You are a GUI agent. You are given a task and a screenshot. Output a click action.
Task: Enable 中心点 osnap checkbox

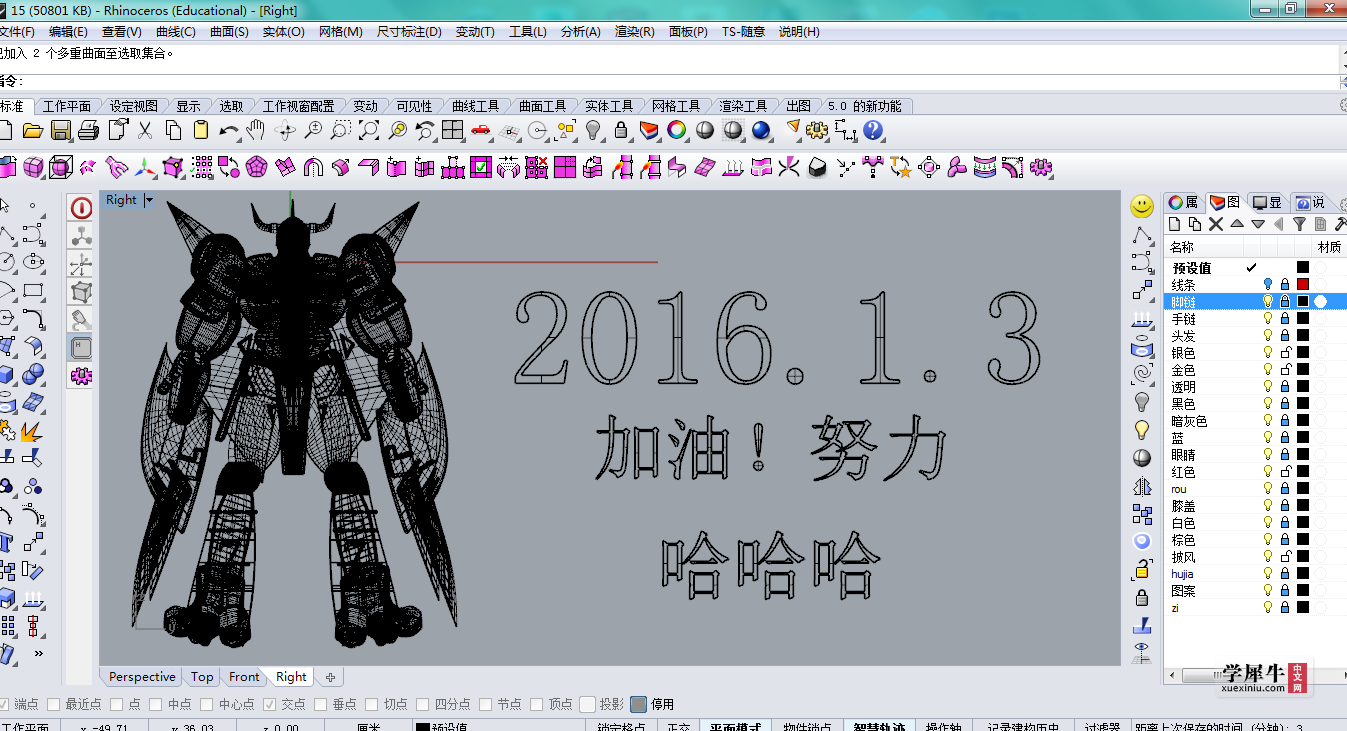(x=206, y=704)
